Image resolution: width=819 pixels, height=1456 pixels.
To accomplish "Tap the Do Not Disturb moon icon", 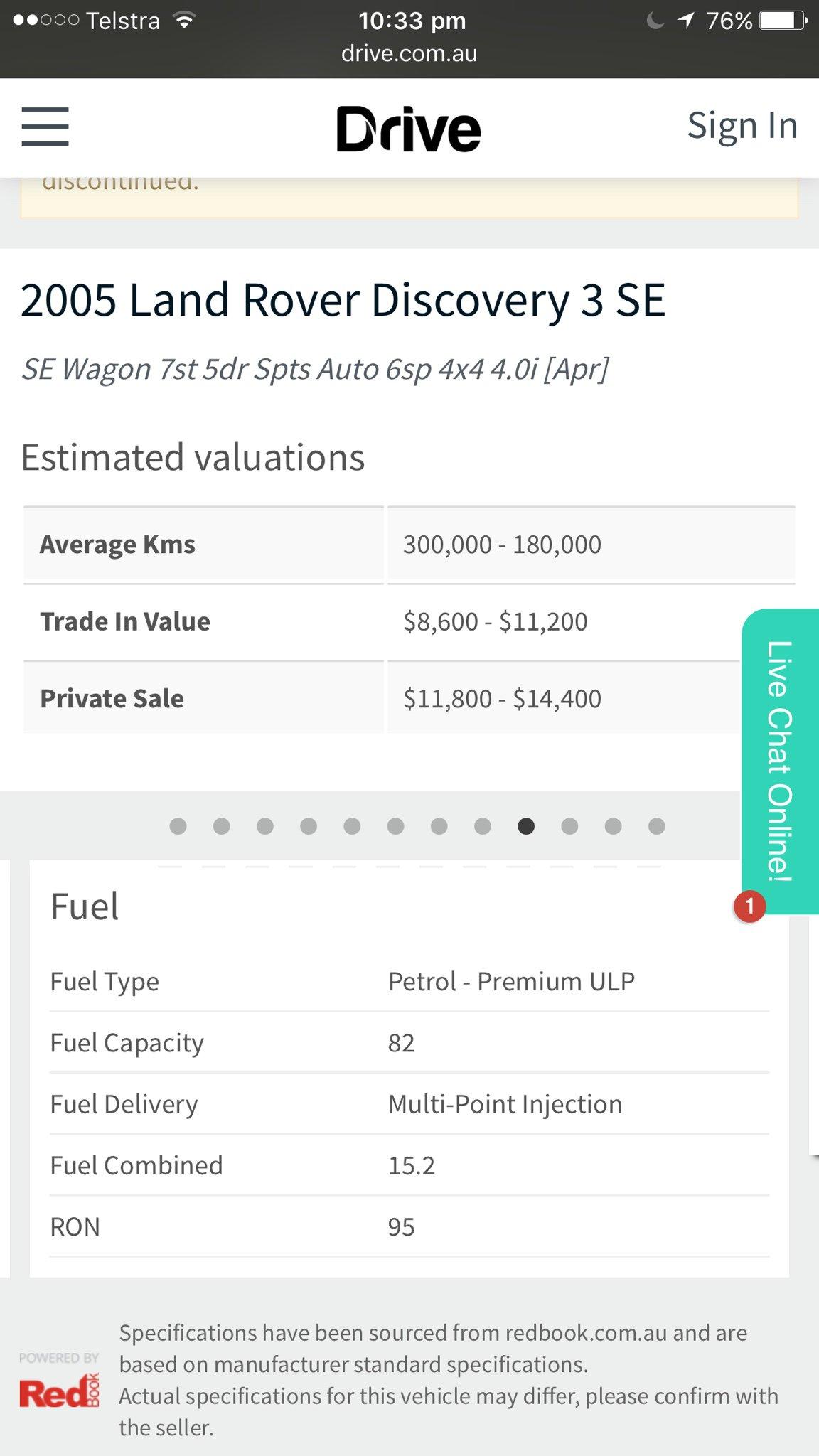I will click(655, 21).
